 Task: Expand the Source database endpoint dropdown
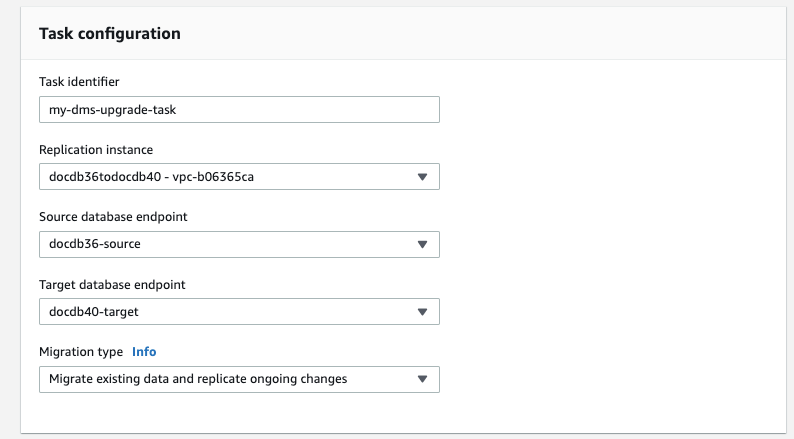pyautogui.click(x=239, y=244)
